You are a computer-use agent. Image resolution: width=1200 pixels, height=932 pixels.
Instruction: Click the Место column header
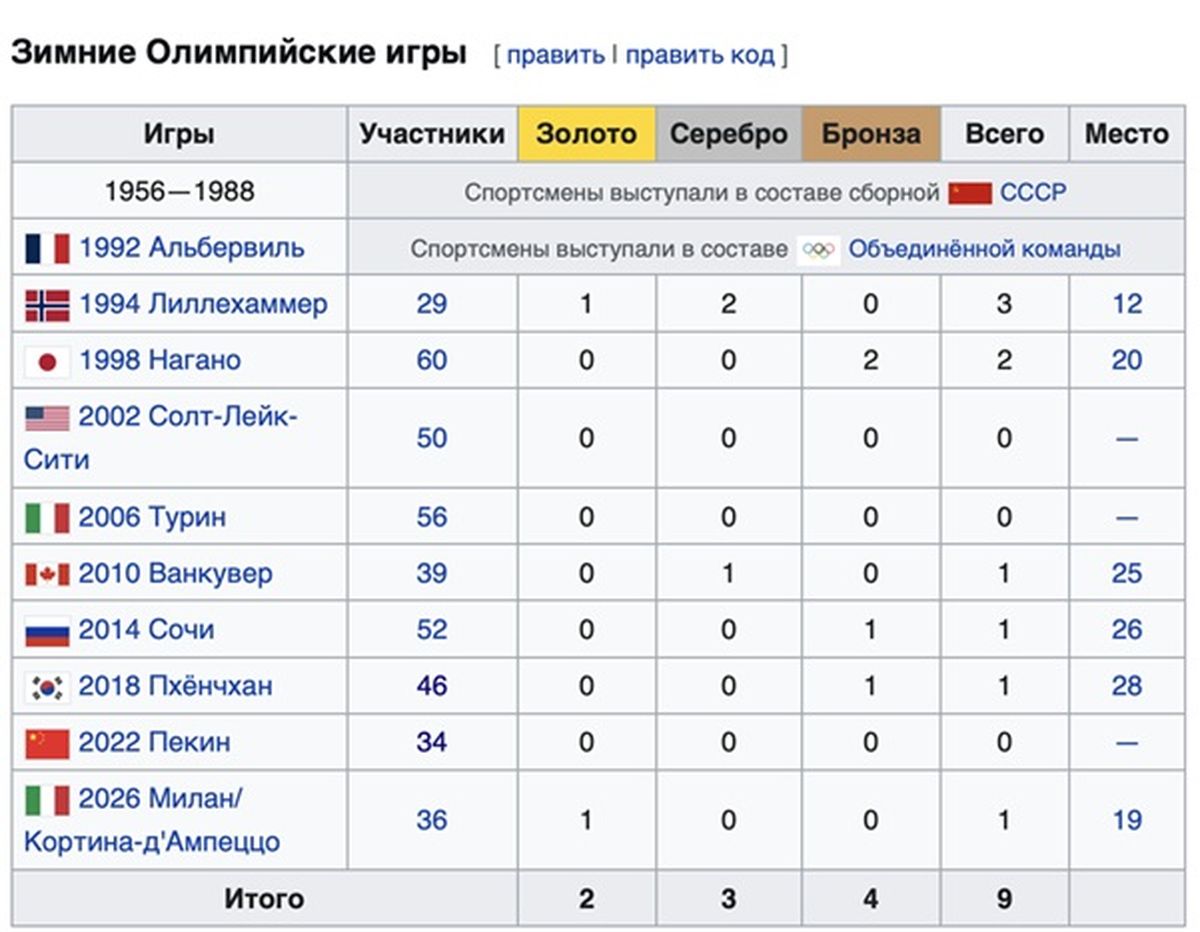(x=1127, y=134)
